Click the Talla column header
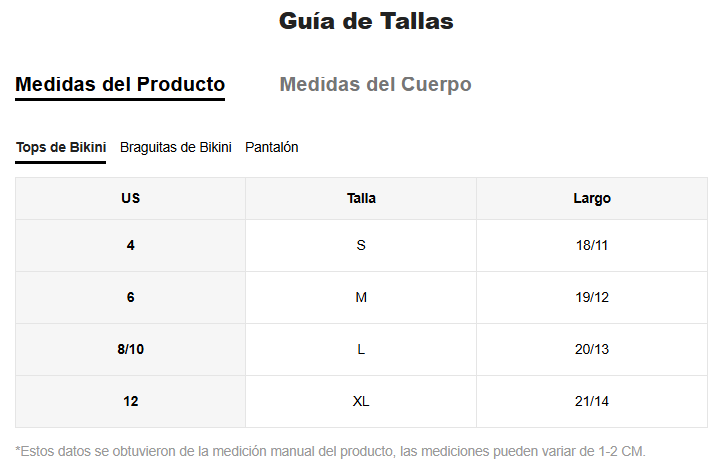This screenshot has width=717, height=467. coord(361,198)
